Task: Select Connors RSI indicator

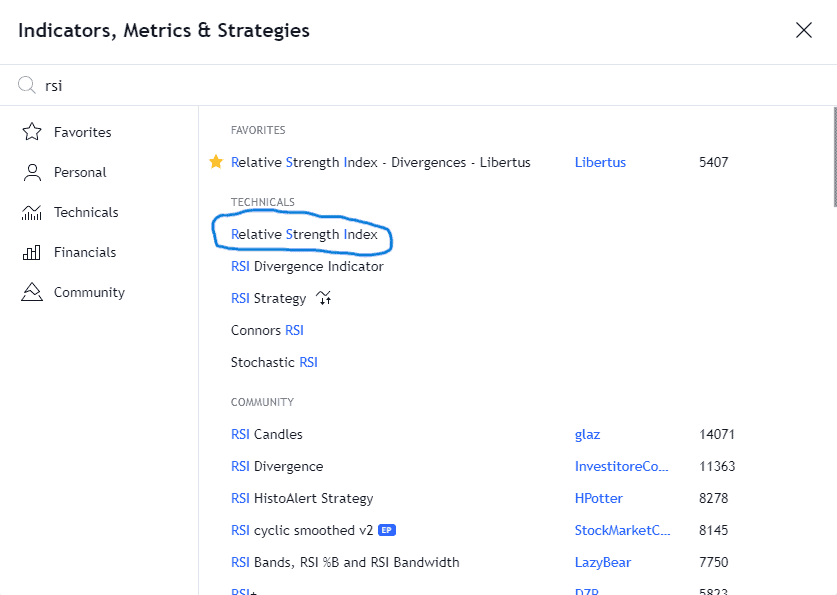Action: (267, 330)
